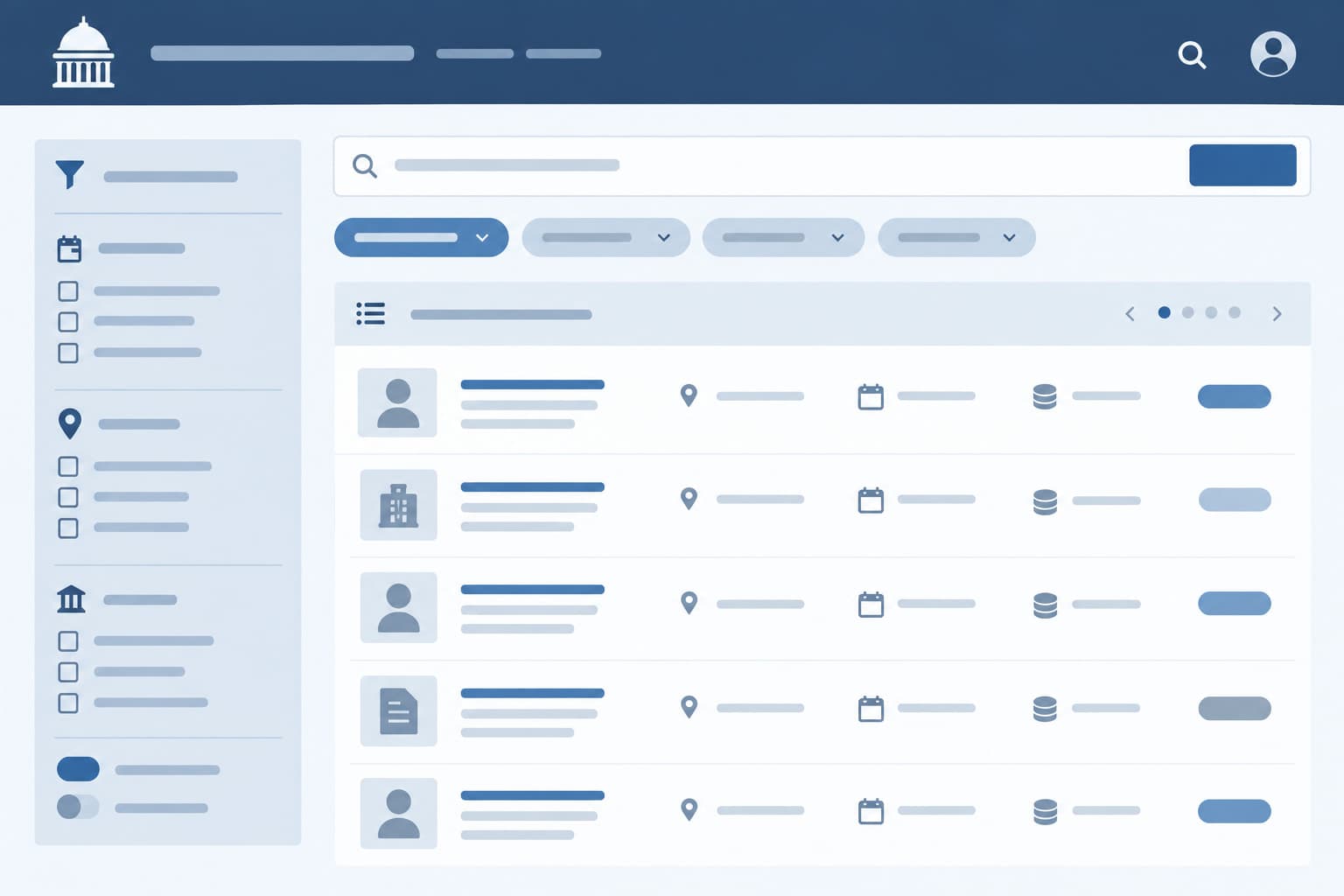Screen dimensions: 1344x896
Task: Tick the first checkbox under the institution filter group
Action: coord(68,641)
